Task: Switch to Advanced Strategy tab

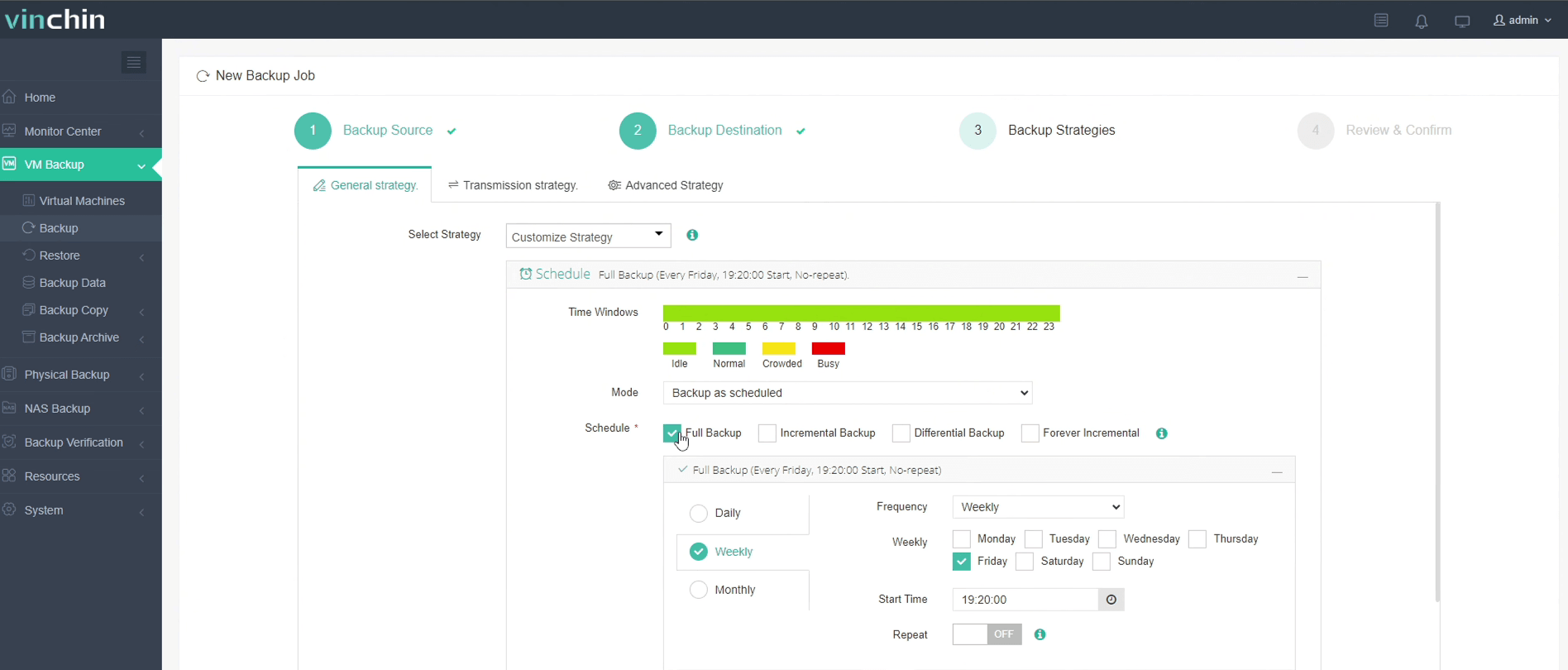Action: pos(666,185)
